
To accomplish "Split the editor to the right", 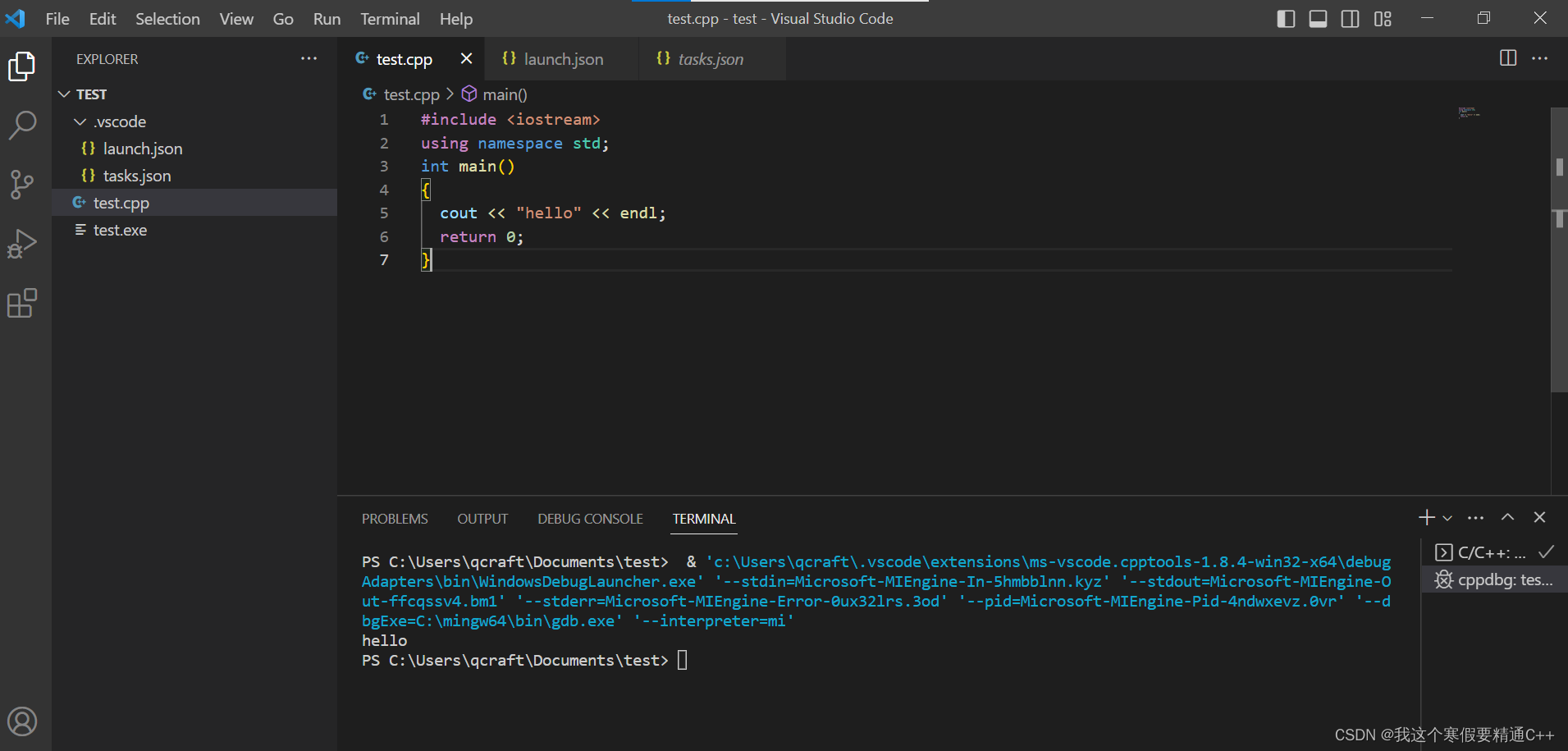I will 1508,58.
